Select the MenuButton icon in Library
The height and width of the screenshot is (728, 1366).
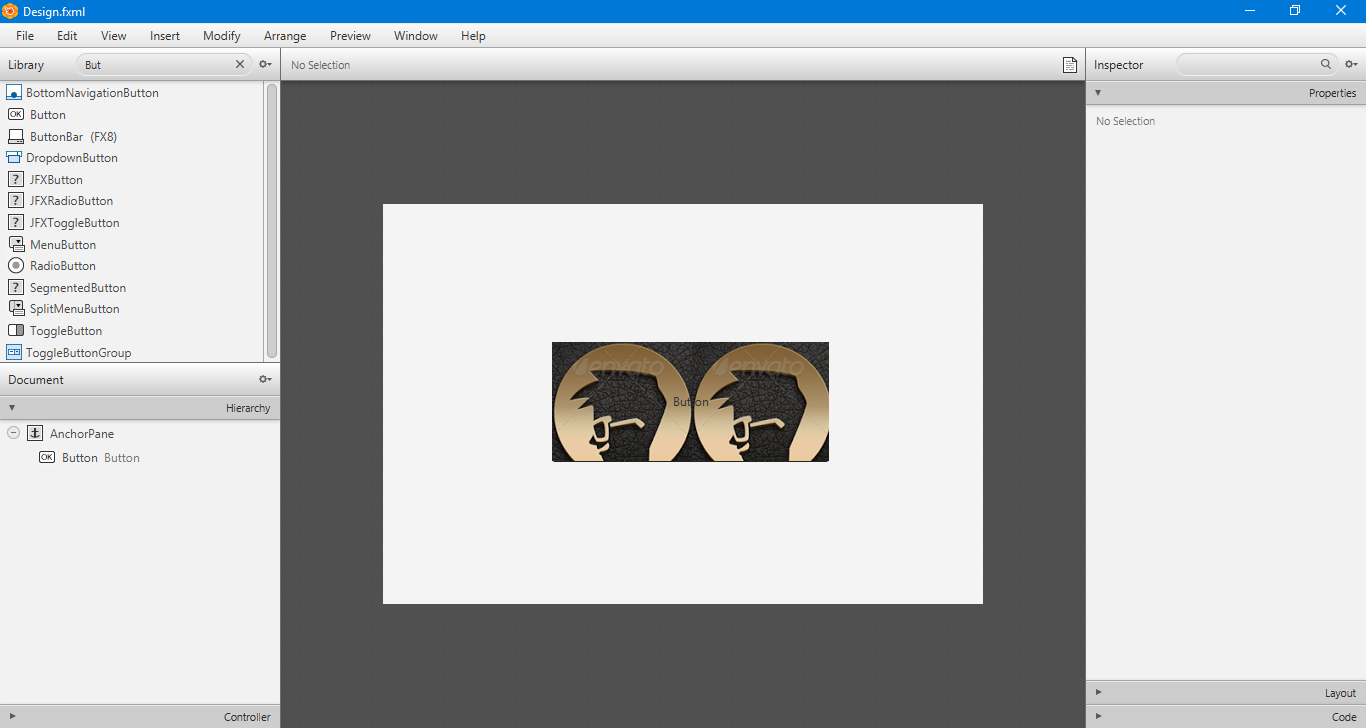15,244
